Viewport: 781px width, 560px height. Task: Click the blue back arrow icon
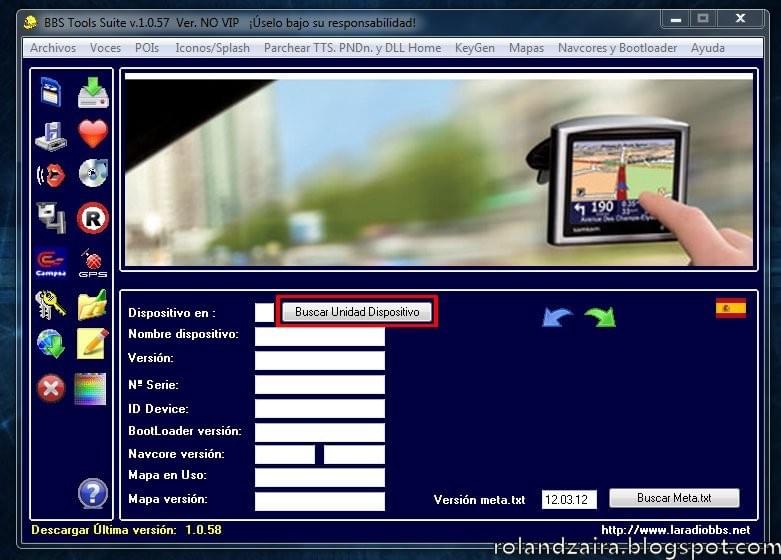557,317
